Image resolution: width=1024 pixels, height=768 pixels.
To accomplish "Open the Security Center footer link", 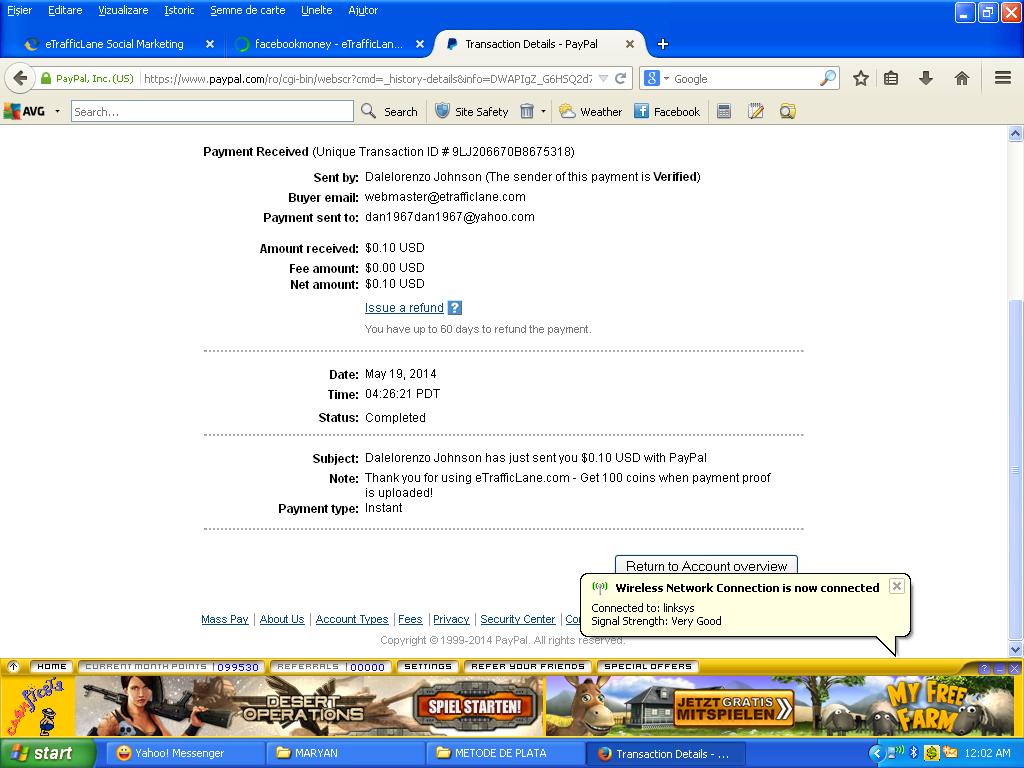I will tap(518, 619).
